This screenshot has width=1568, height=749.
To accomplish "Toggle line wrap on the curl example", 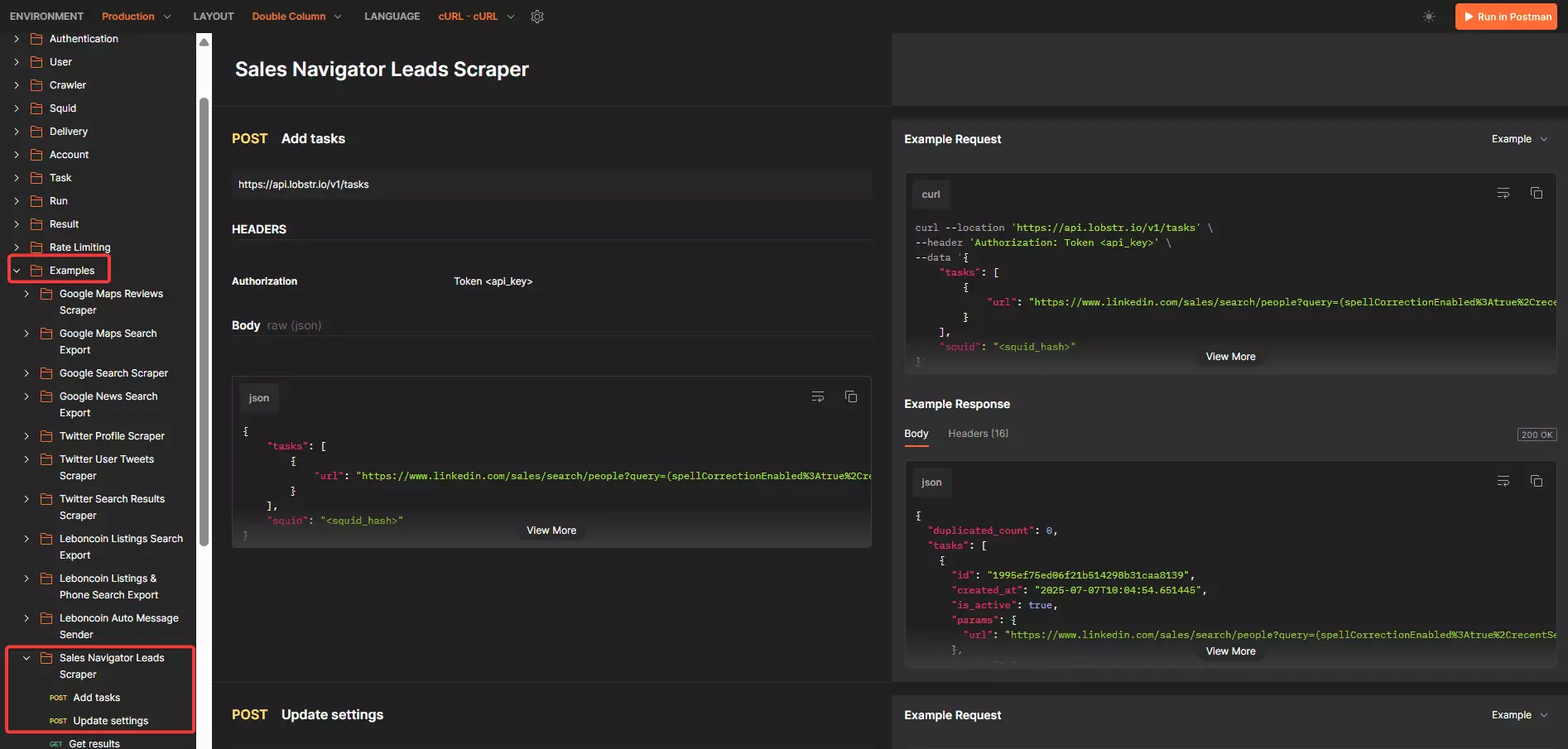I will point(1503,193).
